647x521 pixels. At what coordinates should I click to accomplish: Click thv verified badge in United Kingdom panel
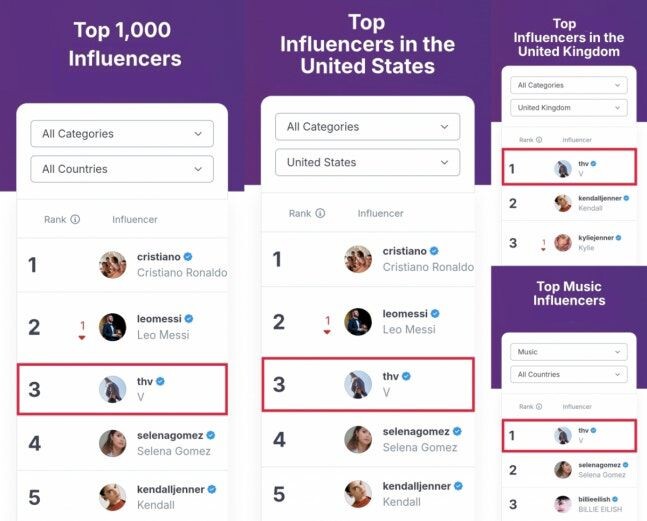pos(594,163)
